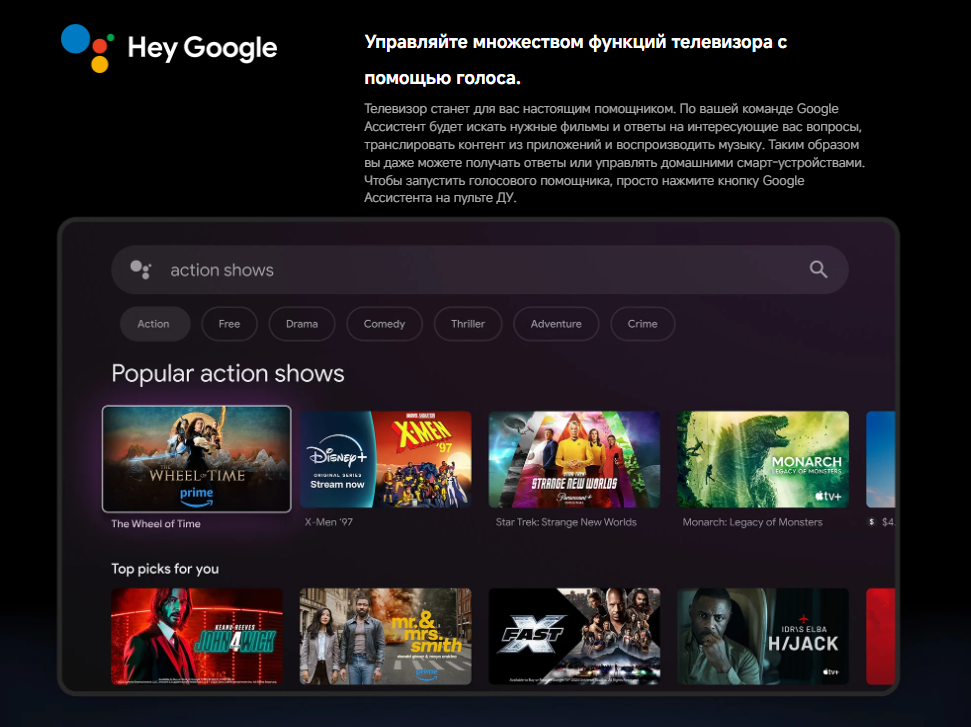
Task: Filter results by Comedy
Action: pos(384,324)
